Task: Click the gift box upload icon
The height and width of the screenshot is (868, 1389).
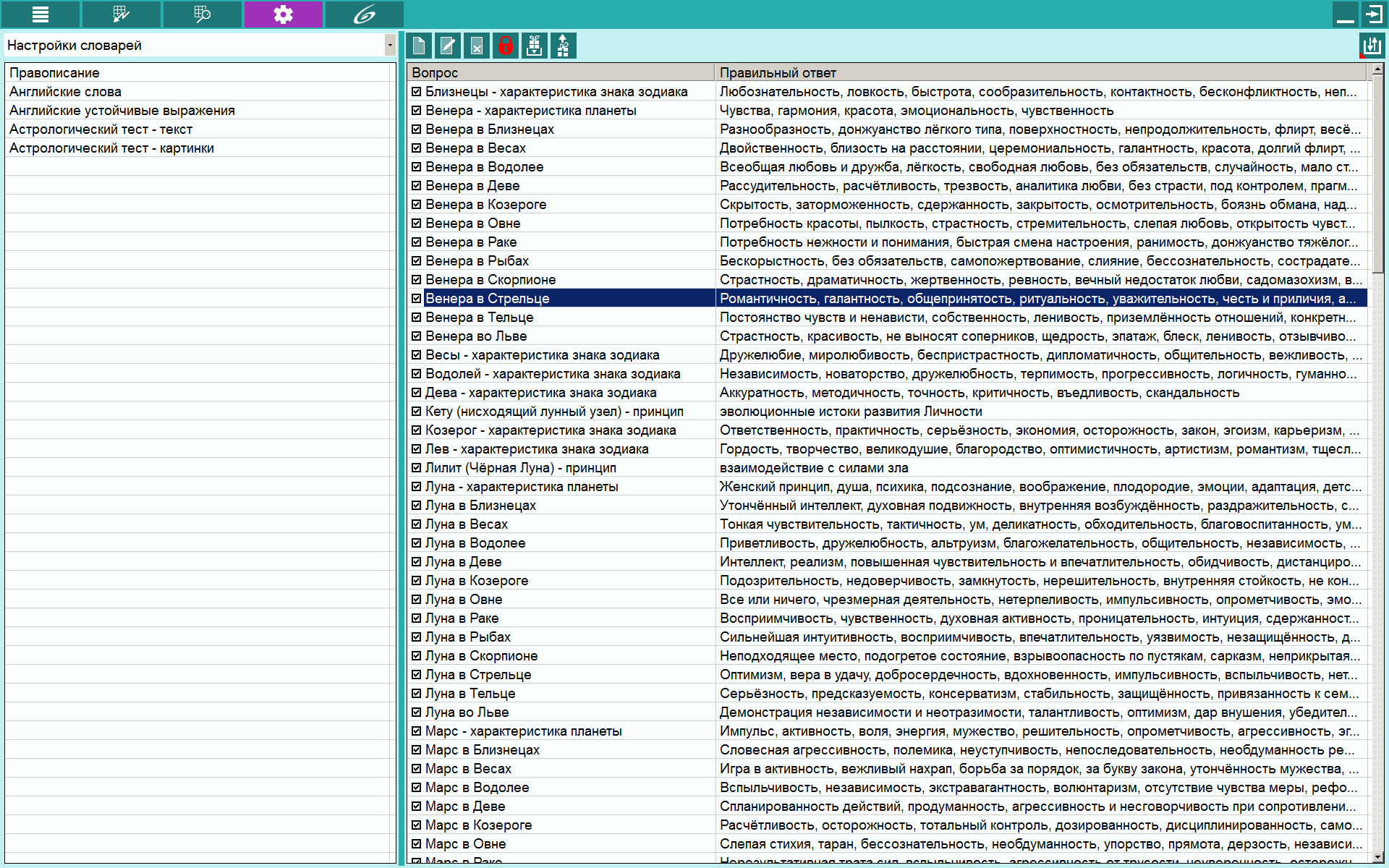Action: point(564,46)
